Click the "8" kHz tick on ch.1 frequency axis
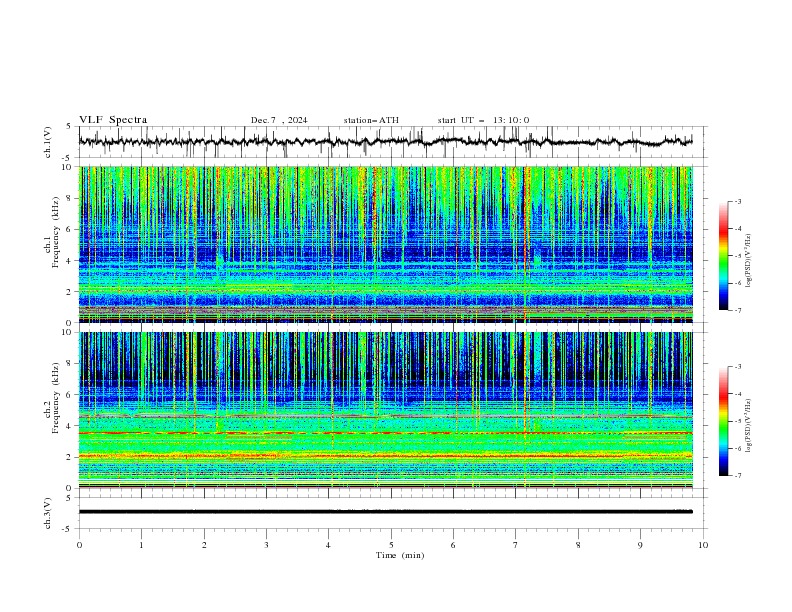Image resolution: width=792 pixels, height=612 pixels. 70,198
